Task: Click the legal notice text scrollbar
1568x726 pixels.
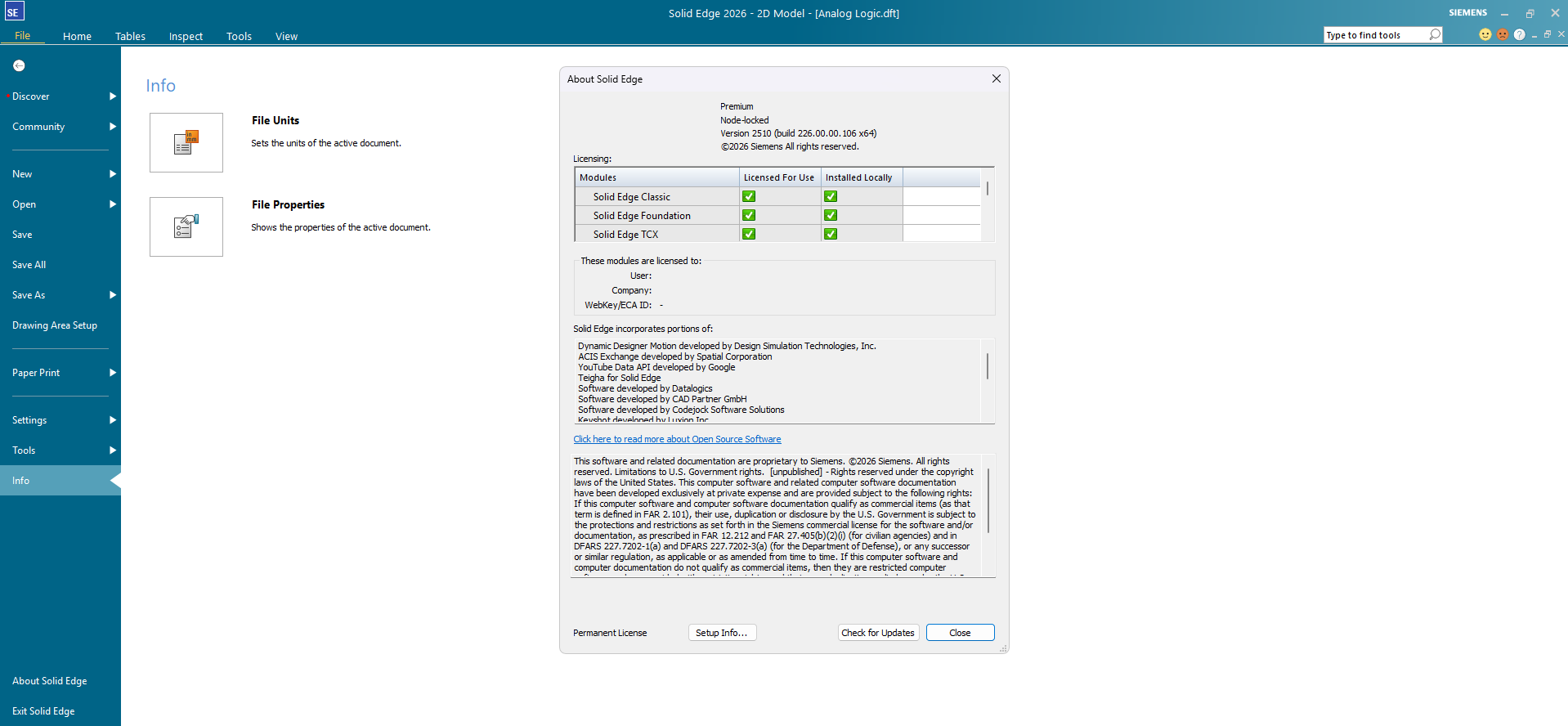Action: coord(988,500)
